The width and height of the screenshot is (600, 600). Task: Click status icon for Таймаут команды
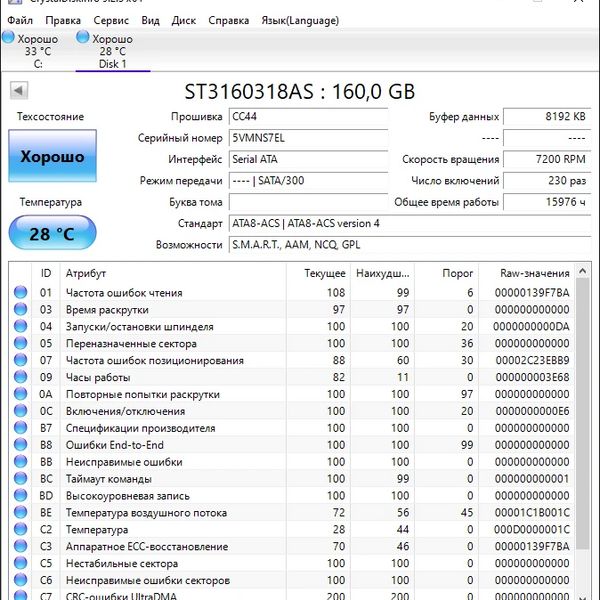point(20,478)
